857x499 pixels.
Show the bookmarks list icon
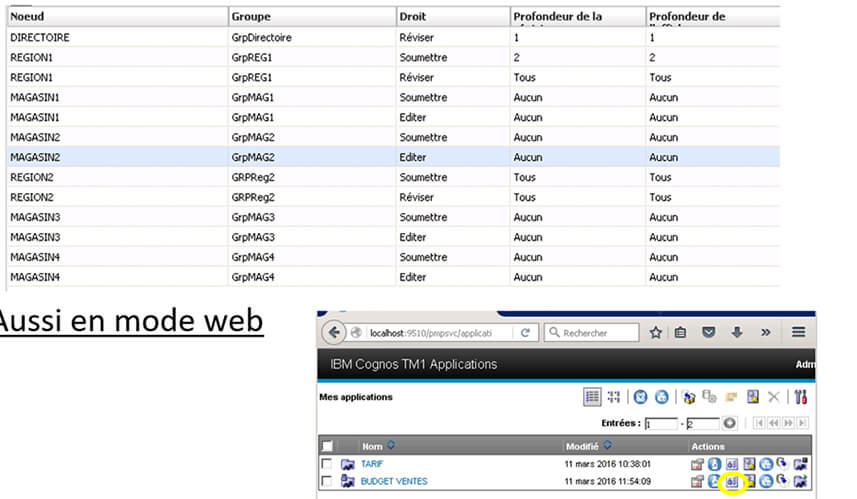point(680,332)
